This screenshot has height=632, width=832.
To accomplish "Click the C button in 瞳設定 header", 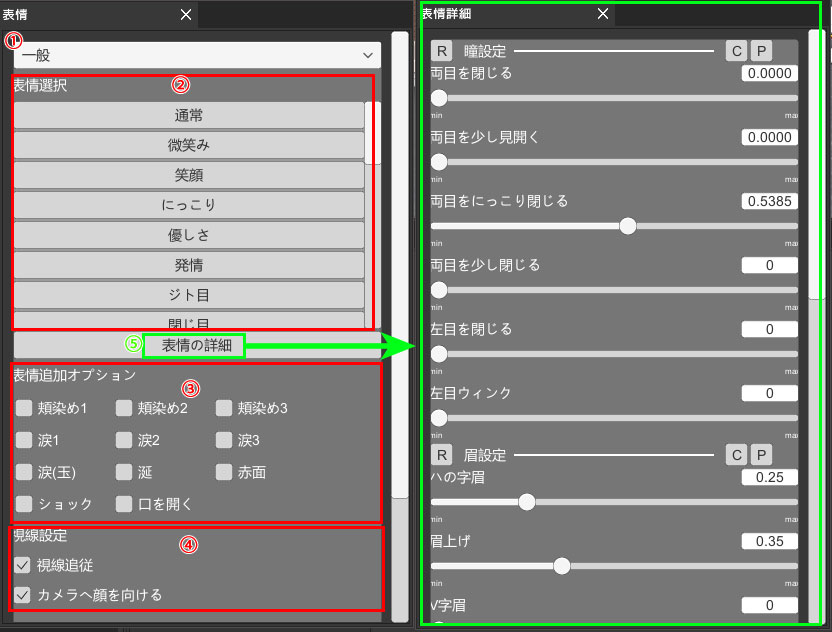I will click(736, 51).
